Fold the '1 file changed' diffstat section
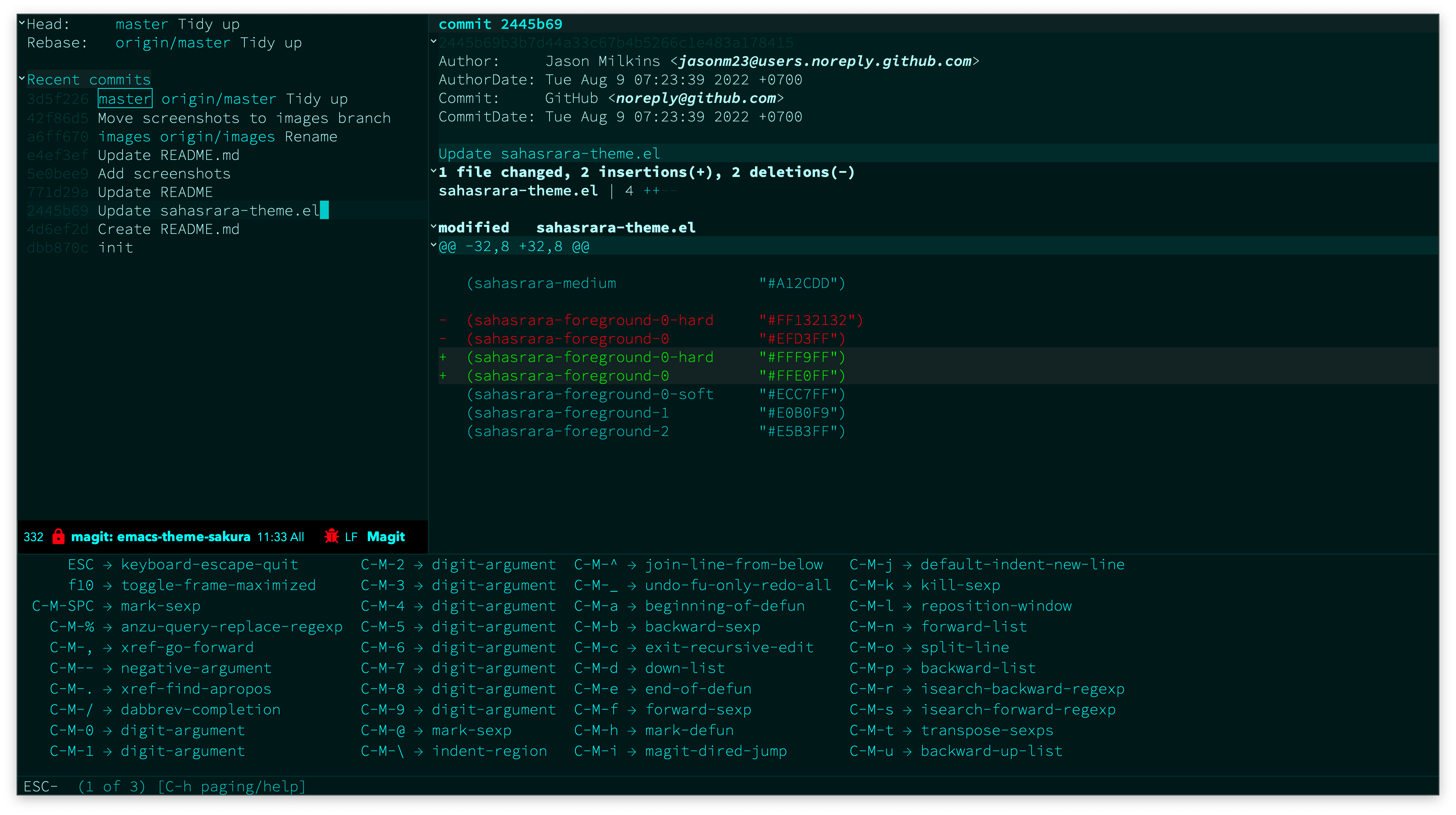Screen dimensions: 1456x815 (x=434, y=171)
